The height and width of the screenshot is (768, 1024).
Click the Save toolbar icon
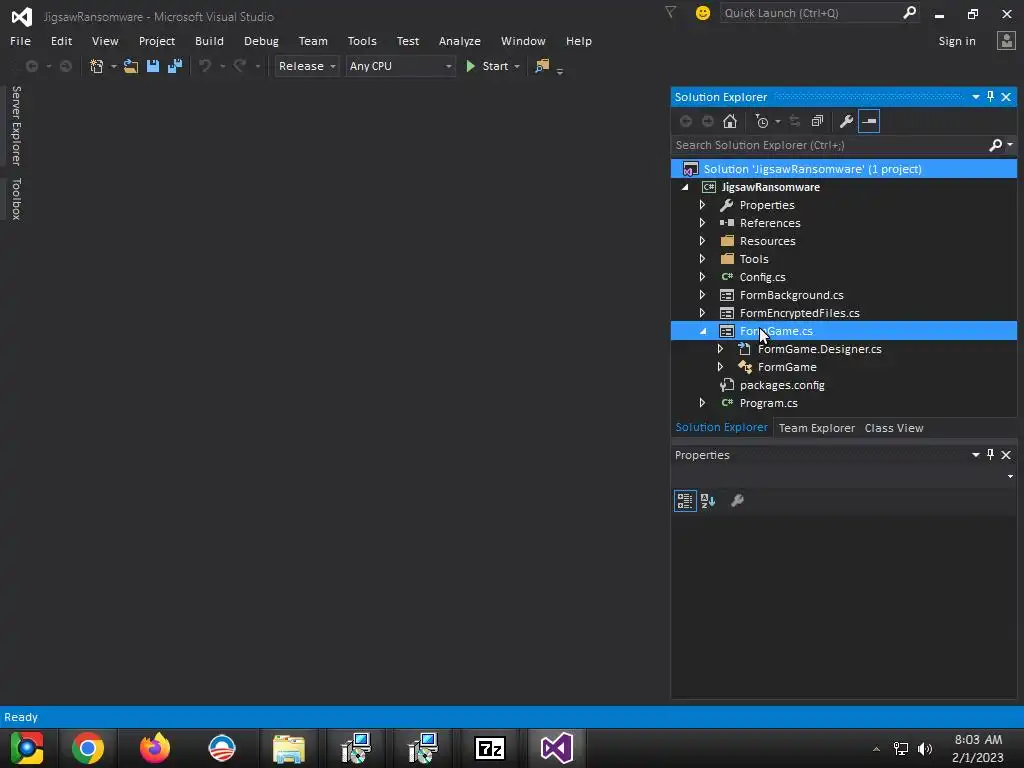click(153, 66)
